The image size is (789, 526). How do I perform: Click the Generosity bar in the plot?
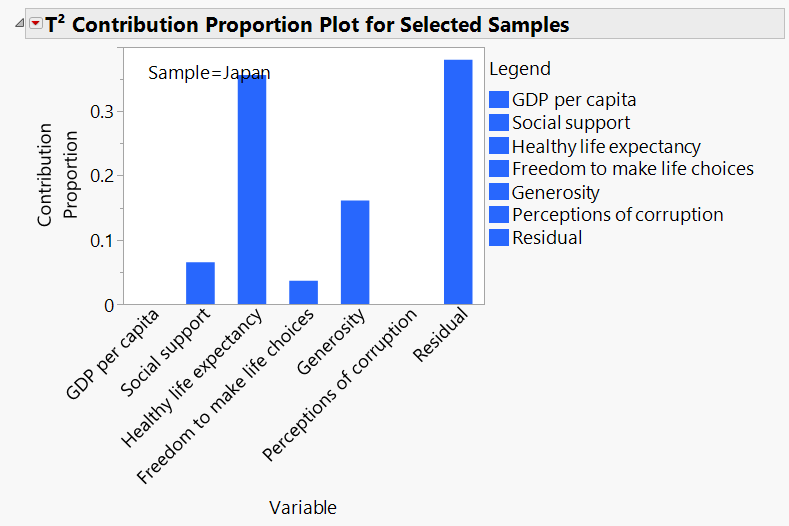pos(355,252)
